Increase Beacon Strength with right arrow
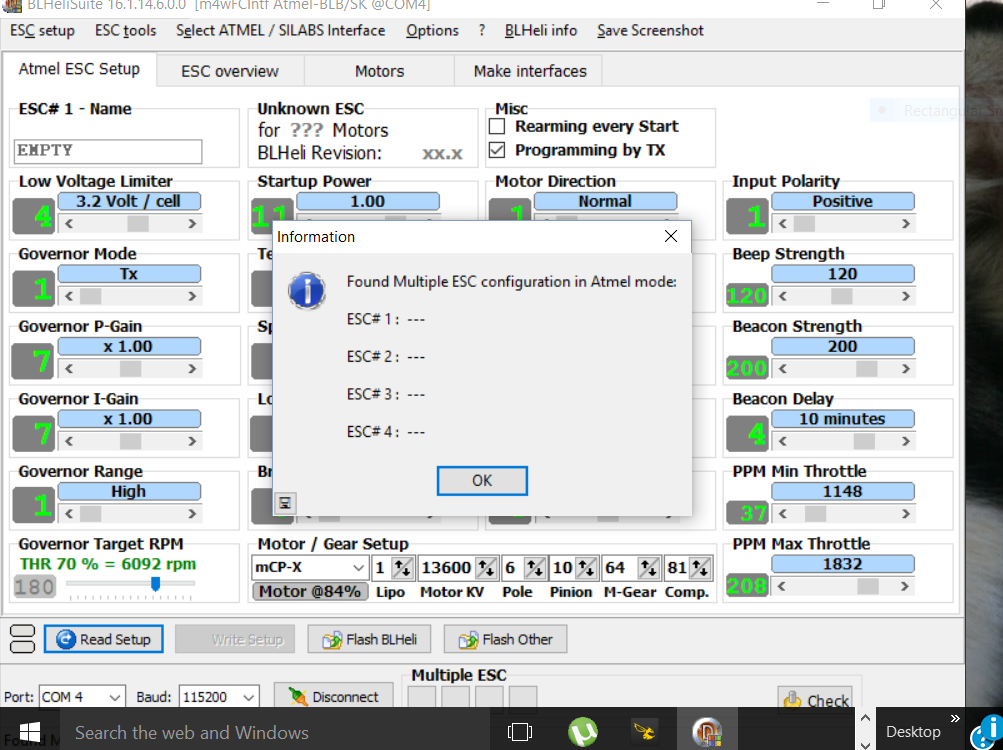1003x750 pixels. point(906,369)
